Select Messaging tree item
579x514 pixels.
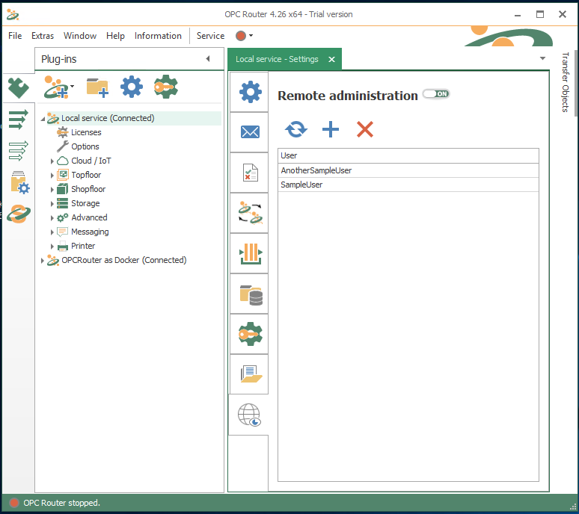coord(90,232)
